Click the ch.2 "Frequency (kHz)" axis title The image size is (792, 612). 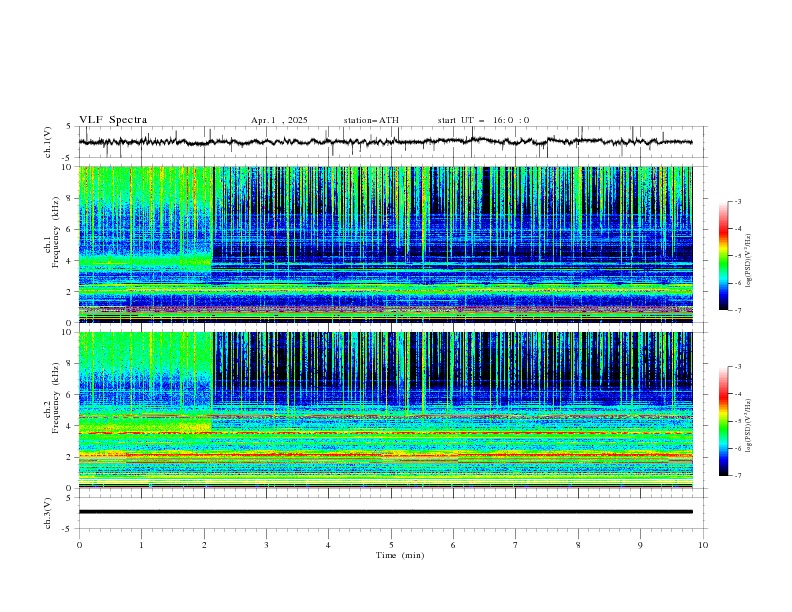pos(55,397)
